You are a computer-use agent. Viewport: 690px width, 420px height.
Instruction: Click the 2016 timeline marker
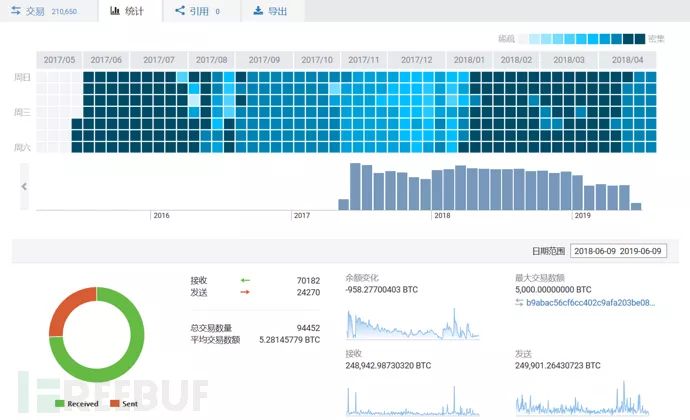coord(161,215)
